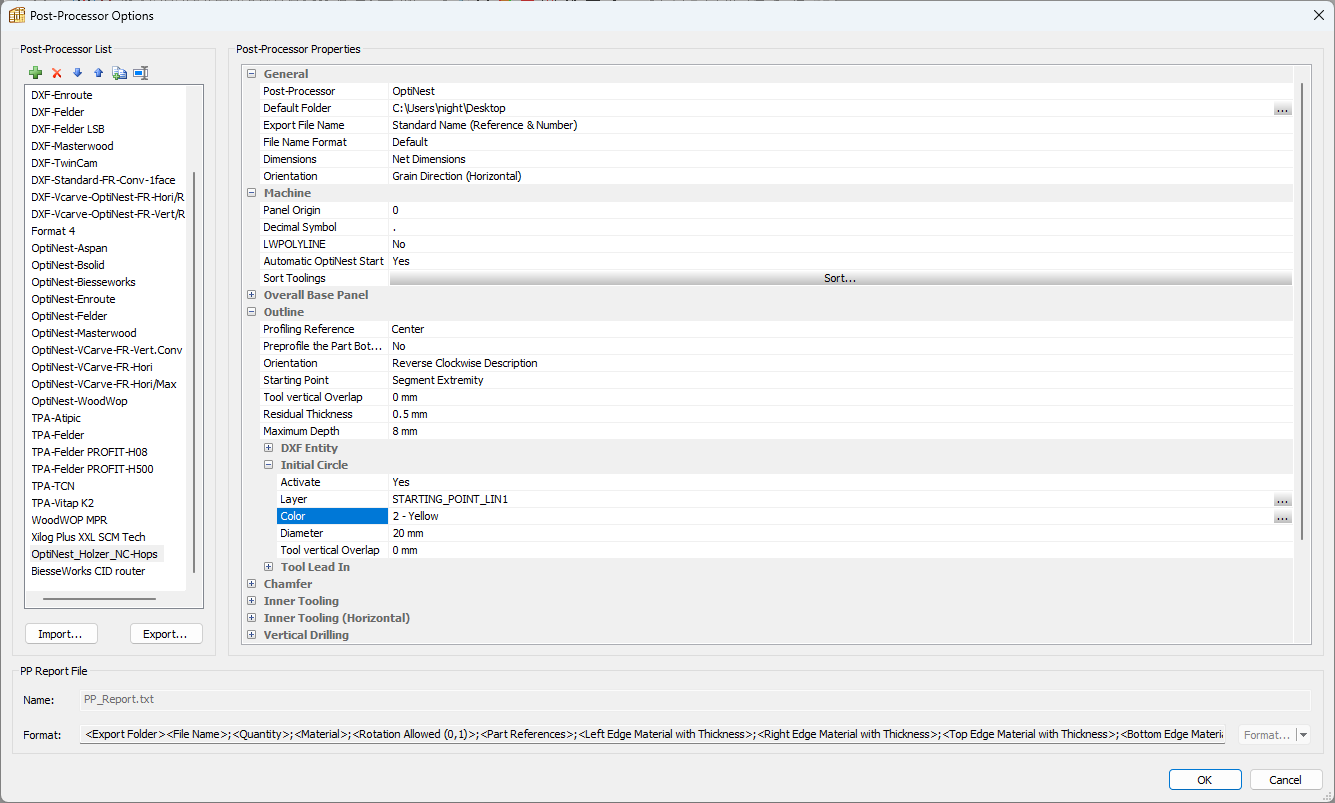Select TPA-Felder PROFIT-H08 in the list

[x=89, y=452]
